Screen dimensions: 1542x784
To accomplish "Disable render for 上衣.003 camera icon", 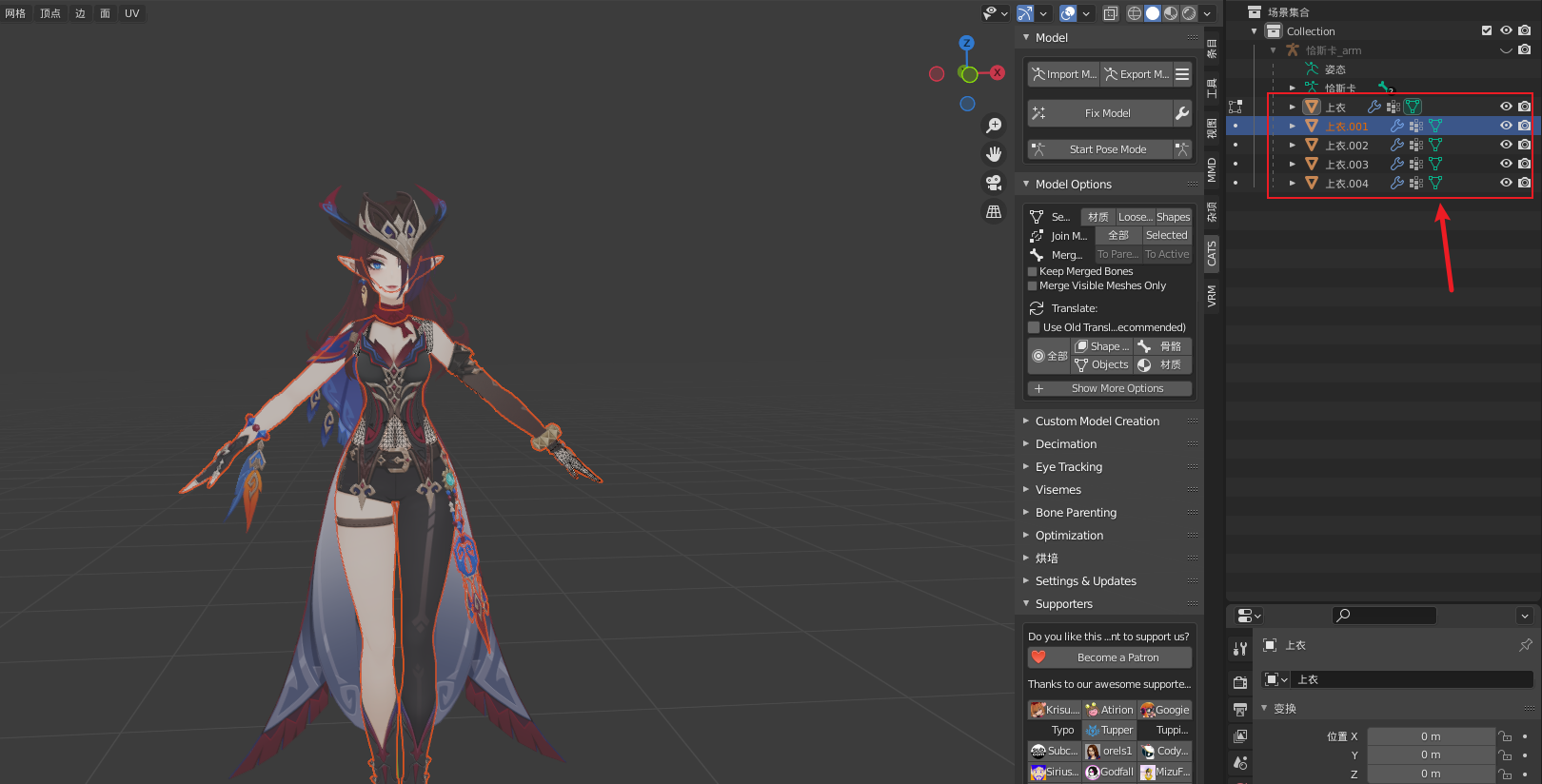I will tap(1524, 164).
